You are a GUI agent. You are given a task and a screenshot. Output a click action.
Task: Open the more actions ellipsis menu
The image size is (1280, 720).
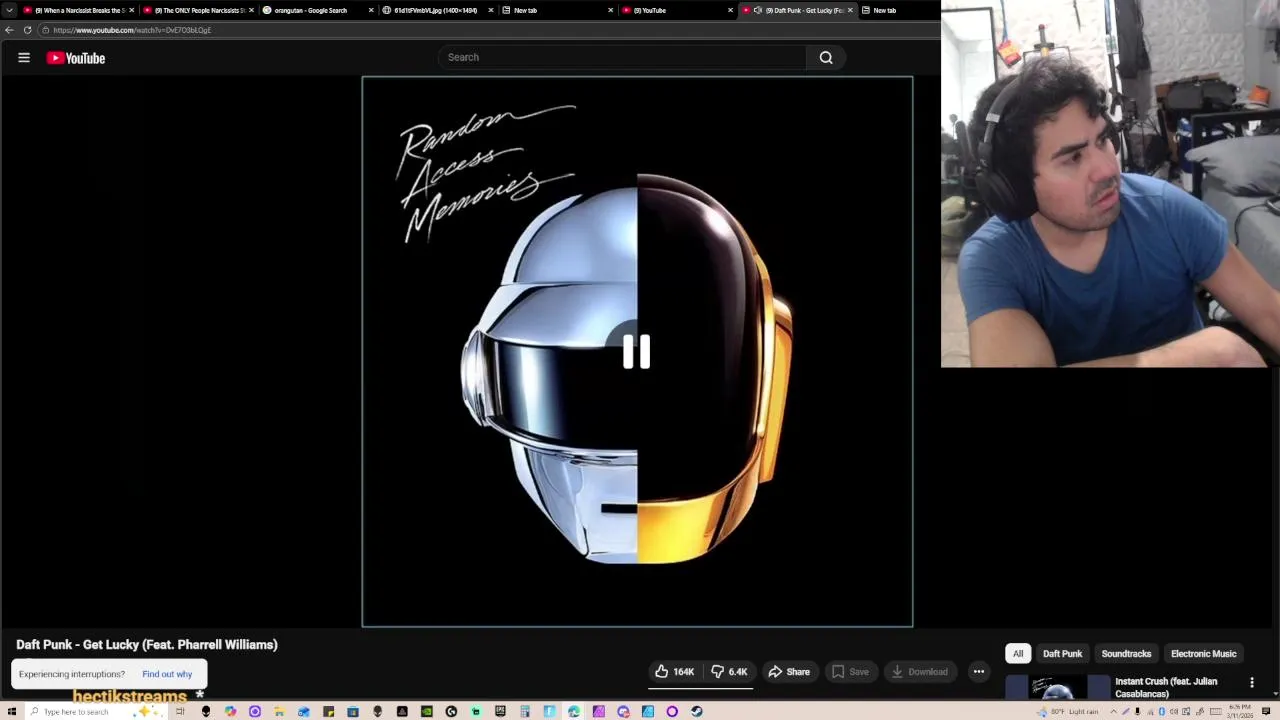[x=979, y=672]
